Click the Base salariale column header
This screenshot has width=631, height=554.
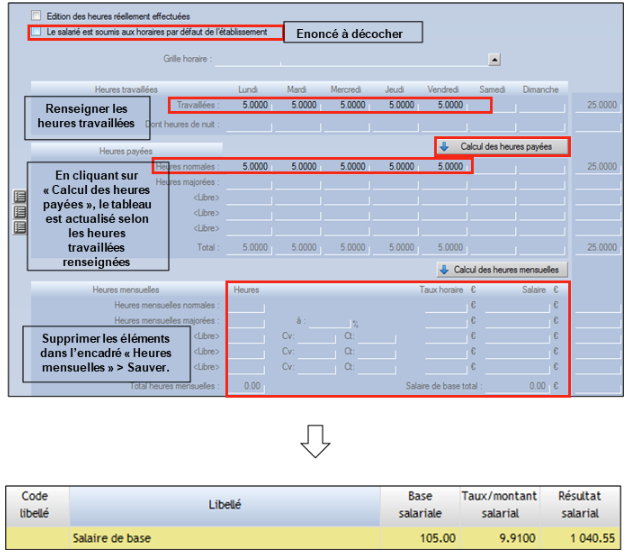(420, 505)
